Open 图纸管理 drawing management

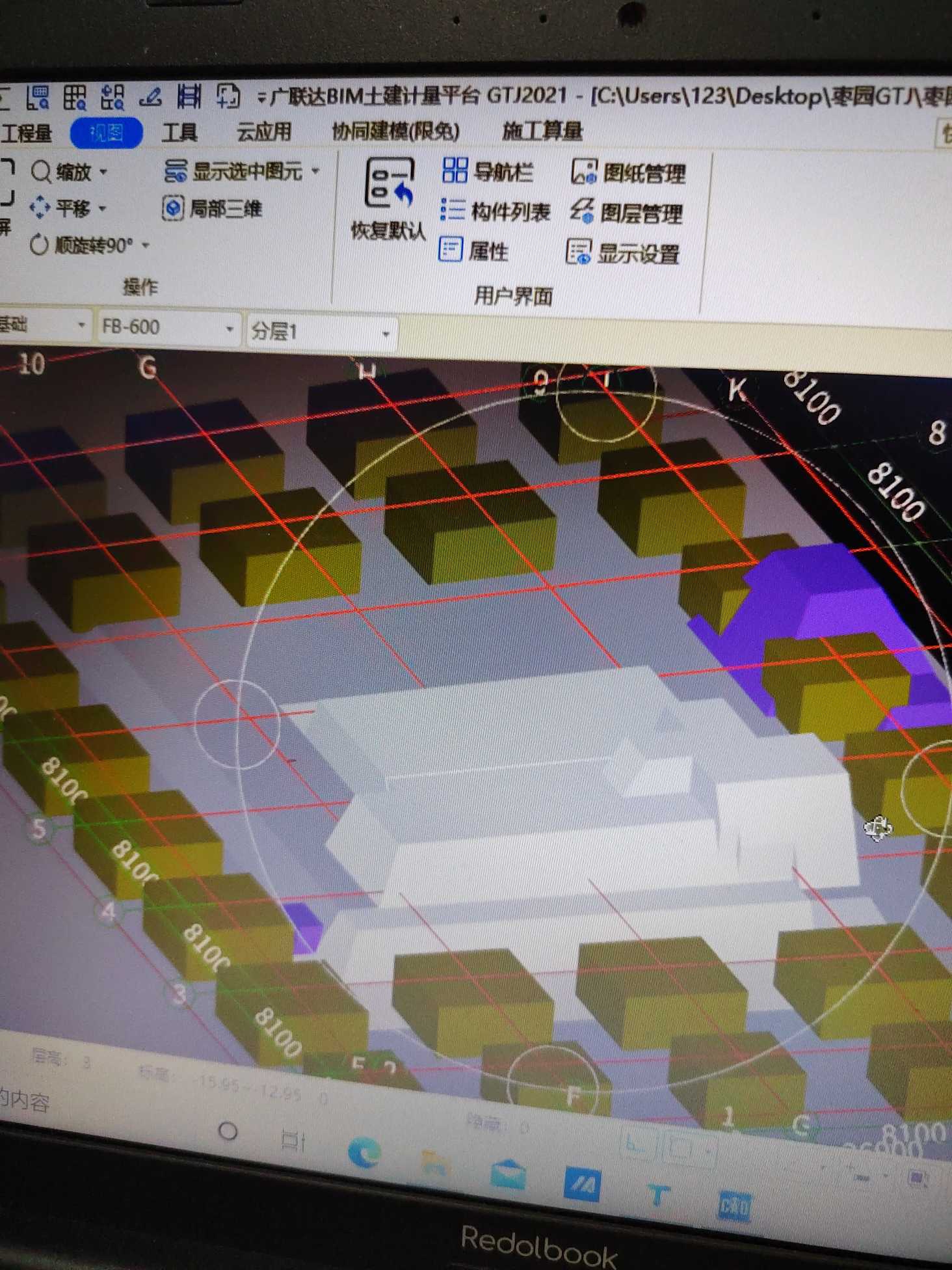point(628,172)
